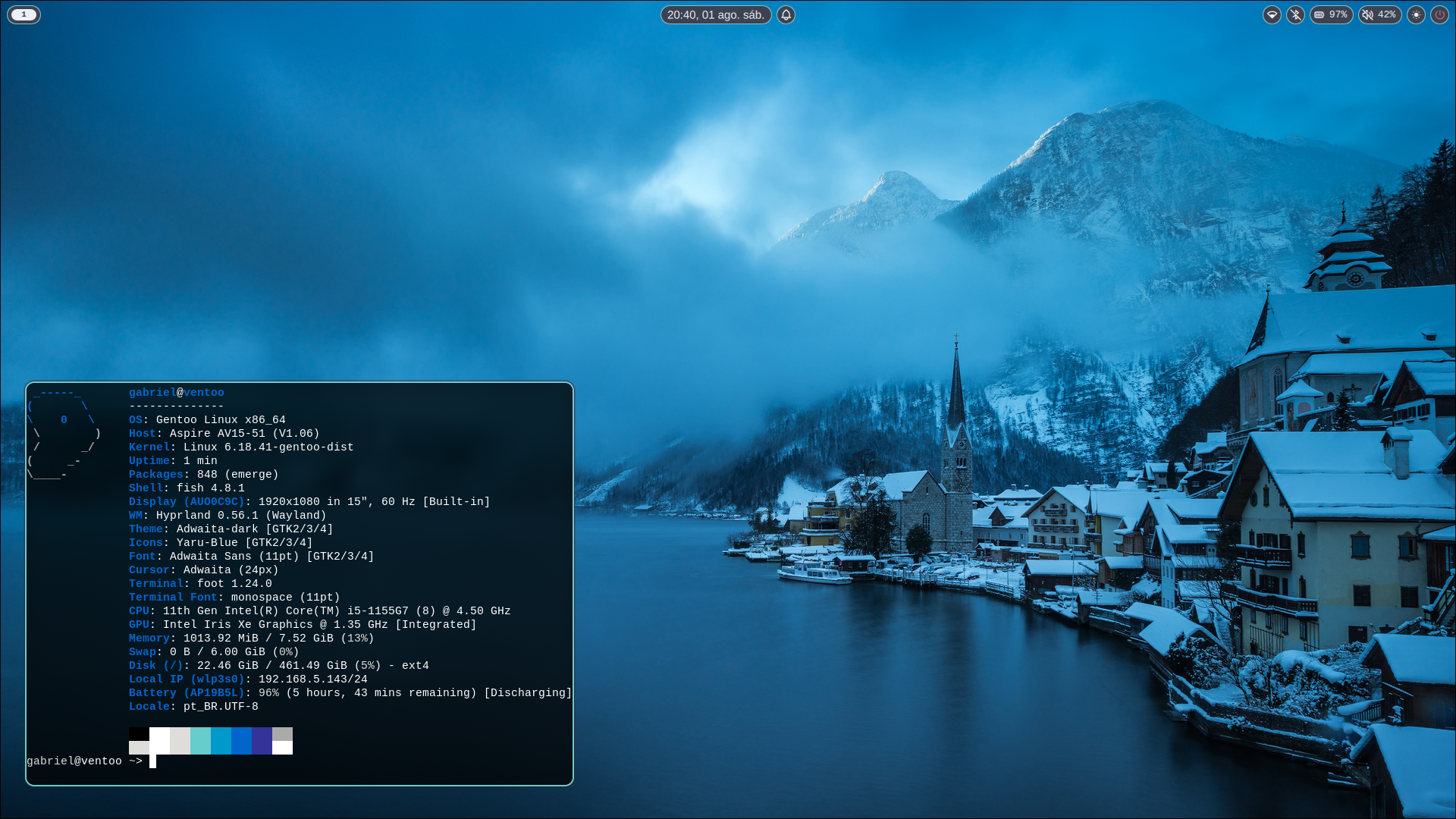1456x819 pixels.
Task: Open the brightness sun icon
Action: [x=1416, y=14]
